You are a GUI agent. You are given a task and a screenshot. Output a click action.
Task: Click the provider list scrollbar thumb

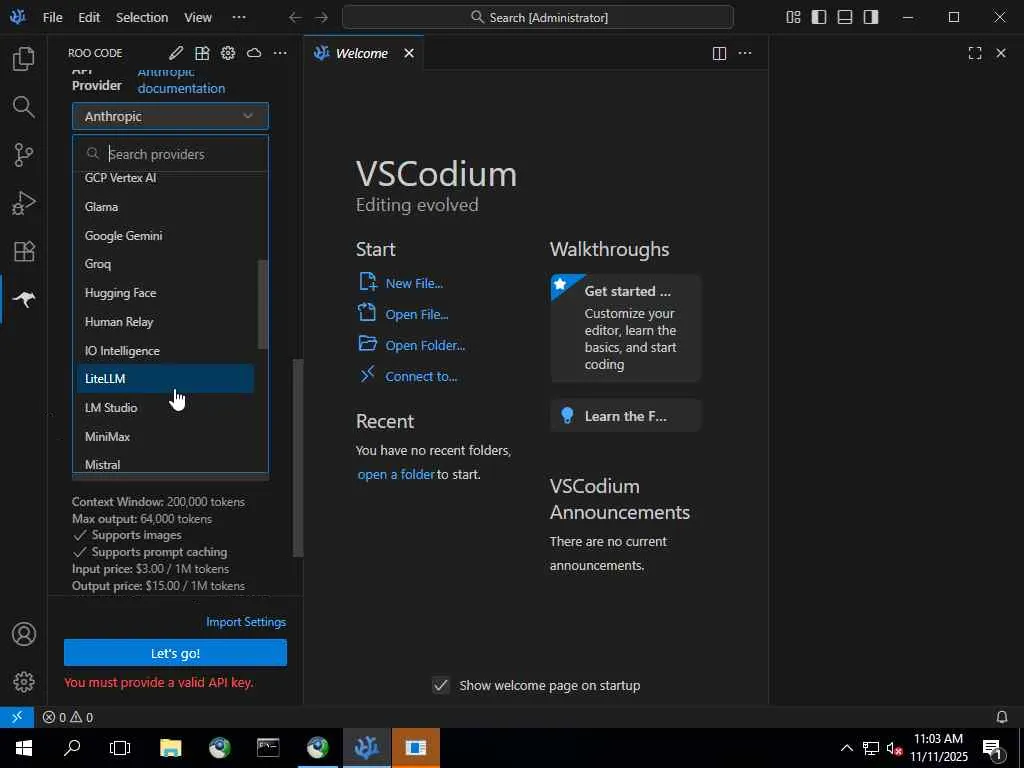263,304
